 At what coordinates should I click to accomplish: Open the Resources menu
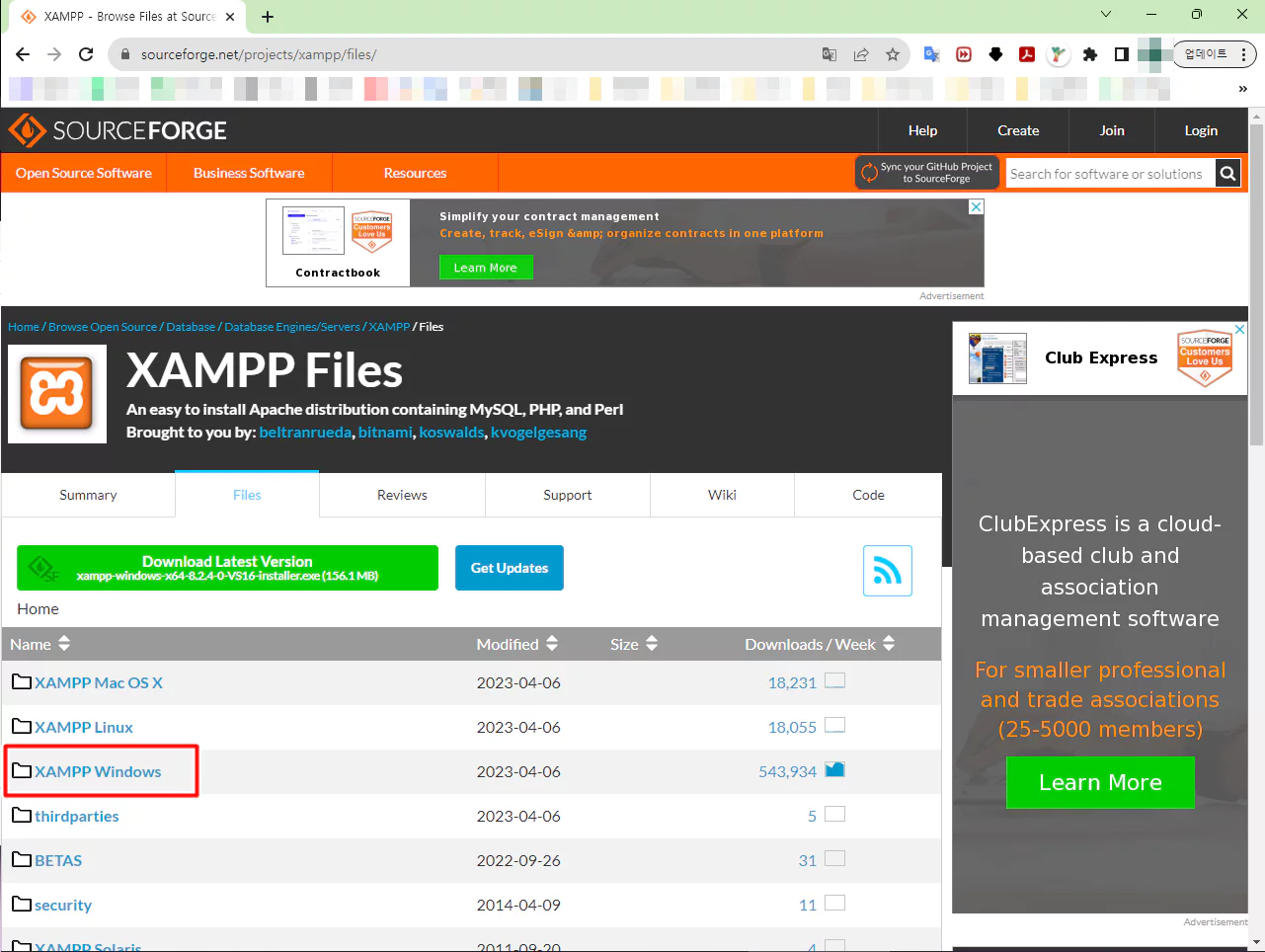click(x=415, y=173)
